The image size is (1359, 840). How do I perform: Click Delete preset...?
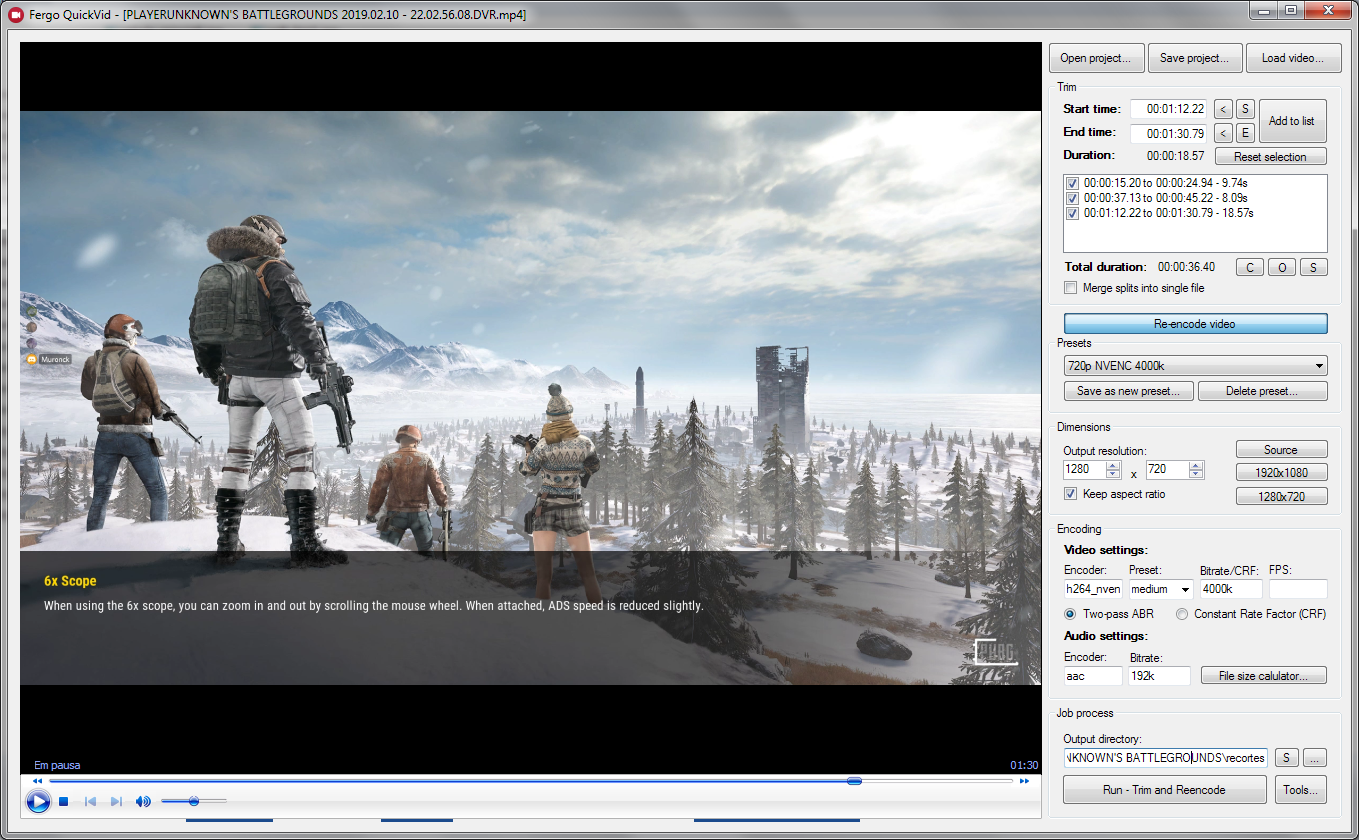tap(1263, 391)
